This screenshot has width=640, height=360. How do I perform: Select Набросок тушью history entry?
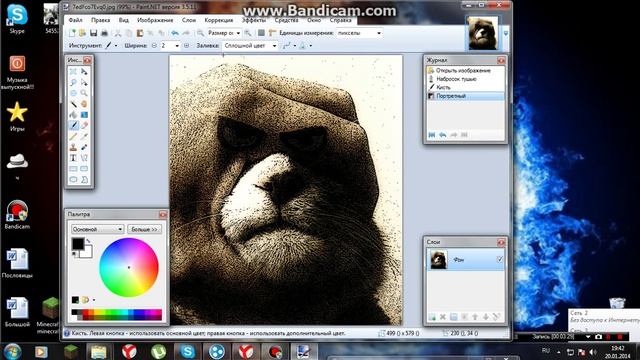[456, 79]
